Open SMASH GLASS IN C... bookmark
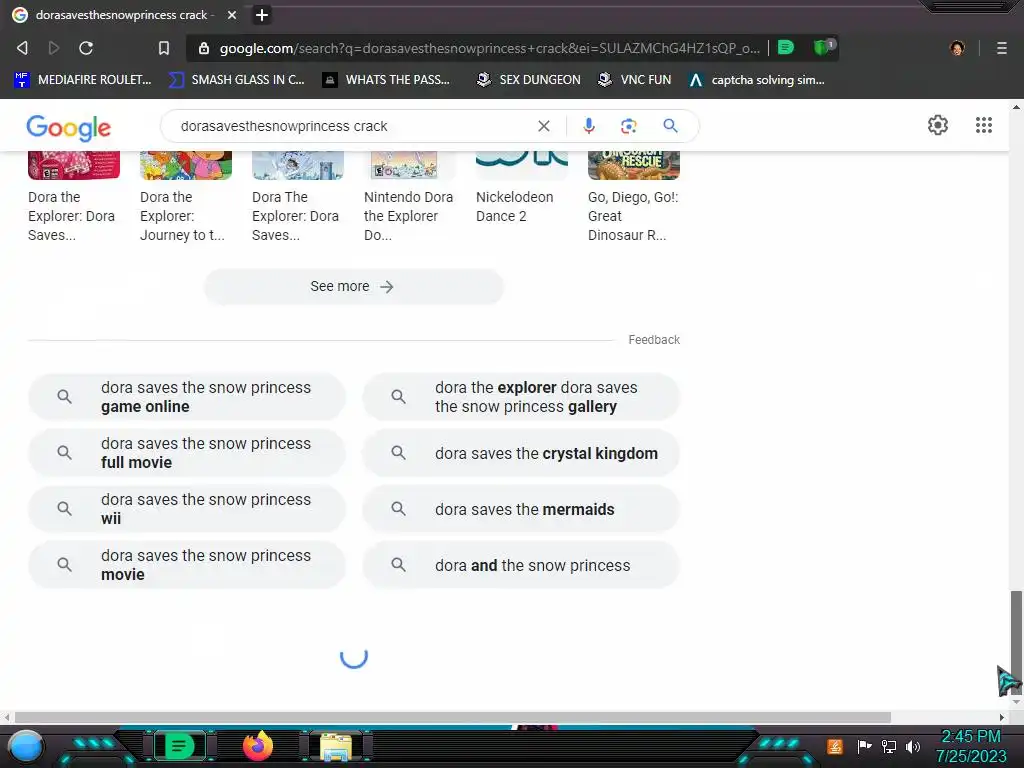The image size is (1024, 768). [x=236, y=80]
